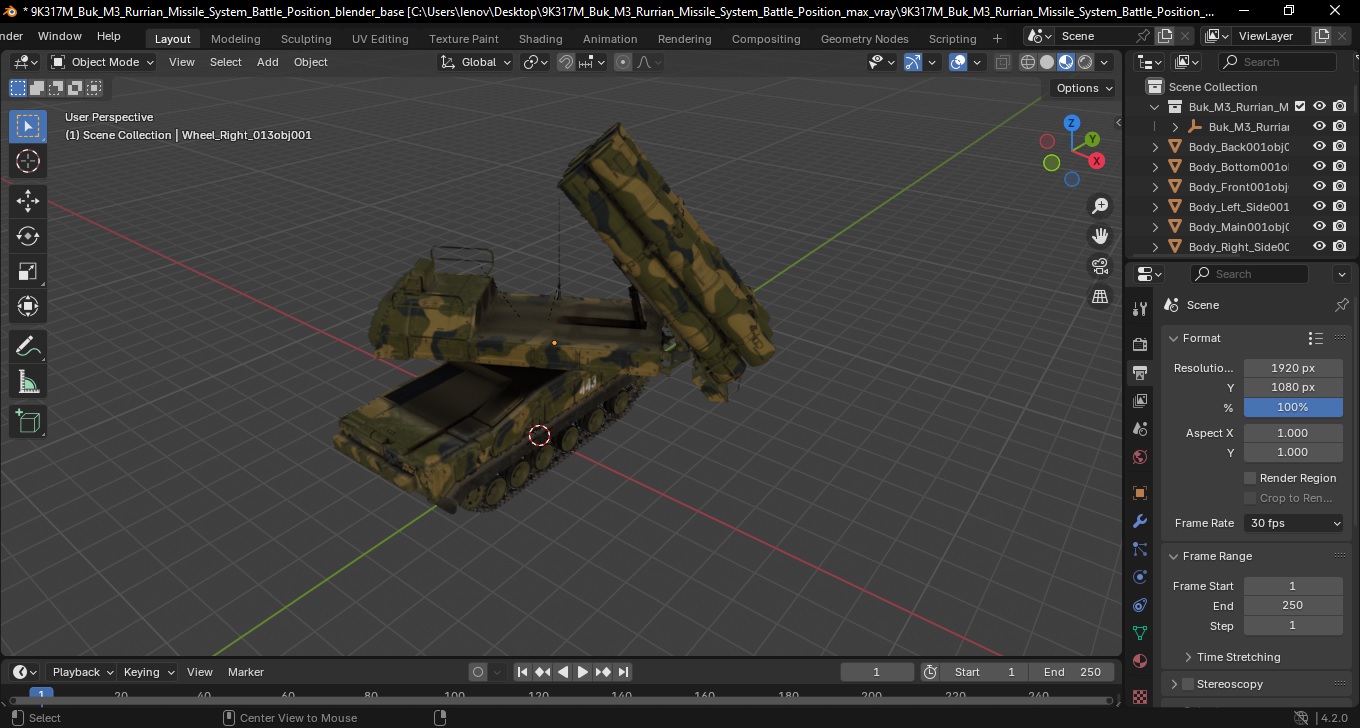
Task: Hide Body_Back001obj in viewport
Action: click(1319, 146)
